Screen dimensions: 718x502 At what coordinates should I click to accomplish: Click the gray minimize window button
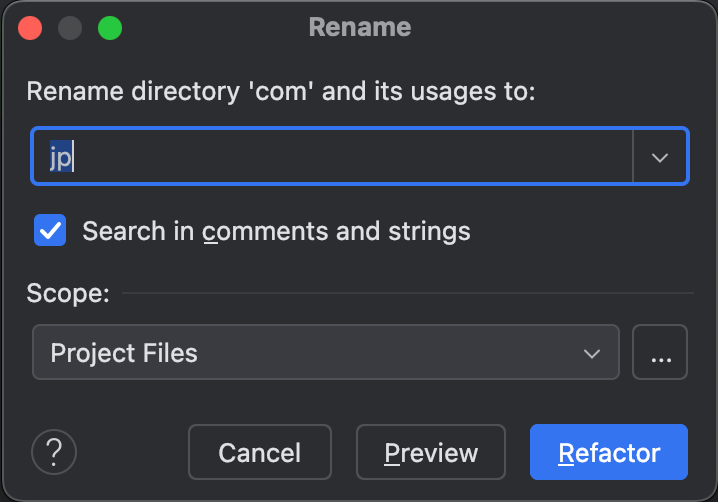70,28
